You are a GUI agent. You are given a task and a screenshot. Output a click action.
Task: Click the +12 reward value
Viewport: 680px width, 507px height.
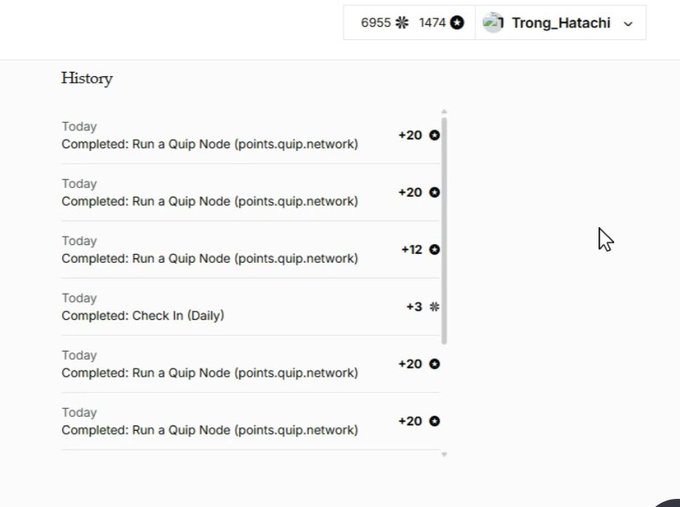tap(412, 249)
